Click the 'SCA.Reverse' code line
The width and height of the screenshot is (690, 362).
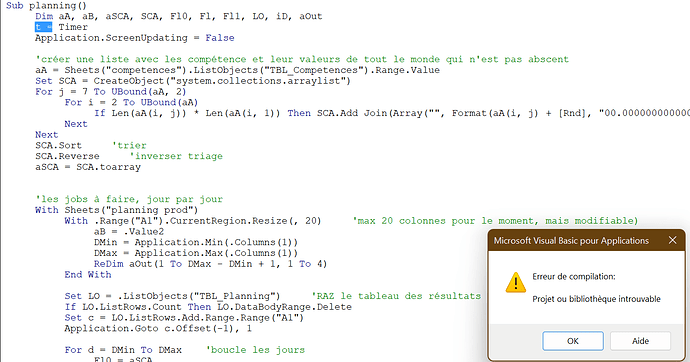click(x=67, y=156)
